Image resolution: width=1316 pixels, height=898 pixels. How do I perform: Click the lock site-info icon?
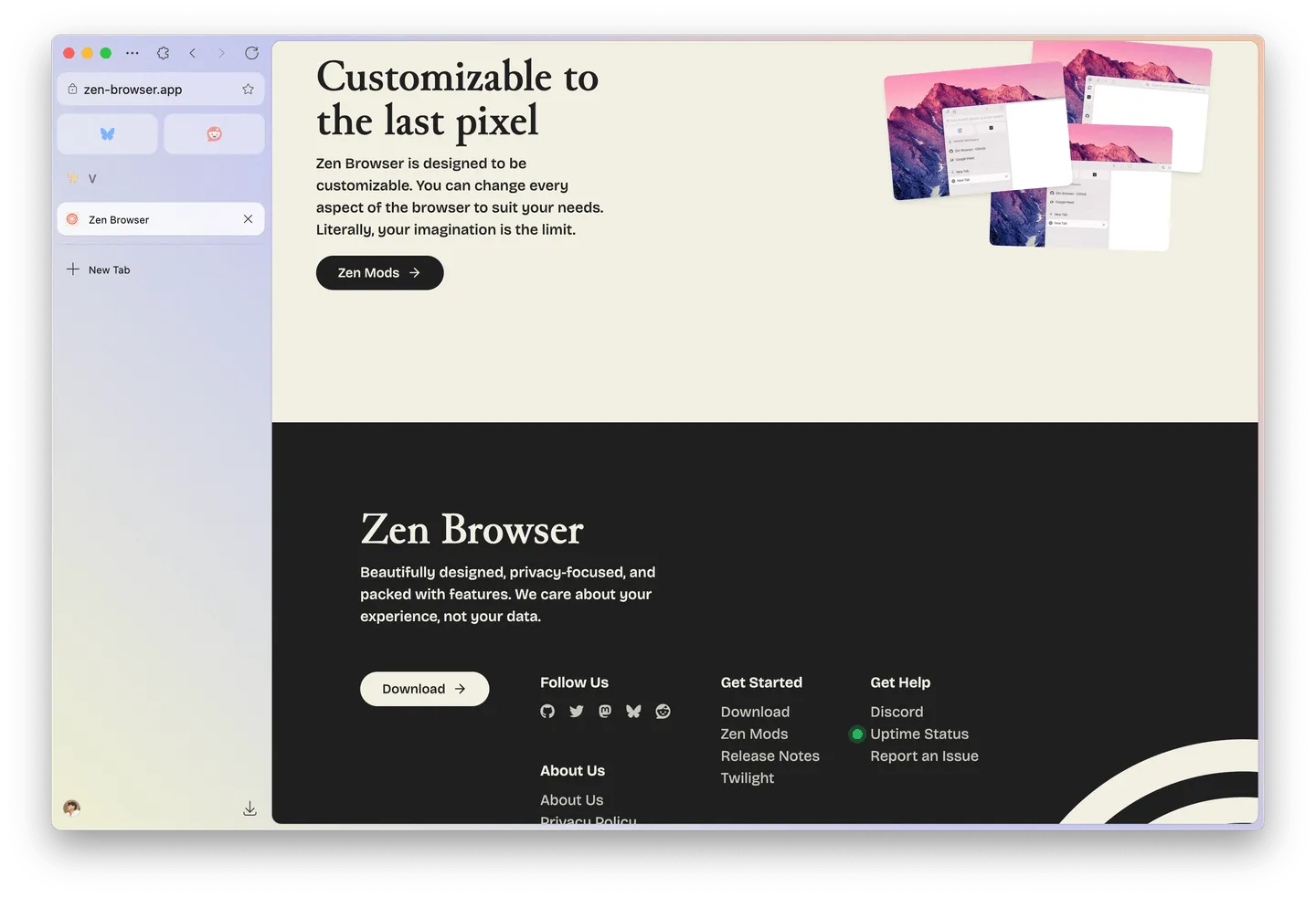72,89
